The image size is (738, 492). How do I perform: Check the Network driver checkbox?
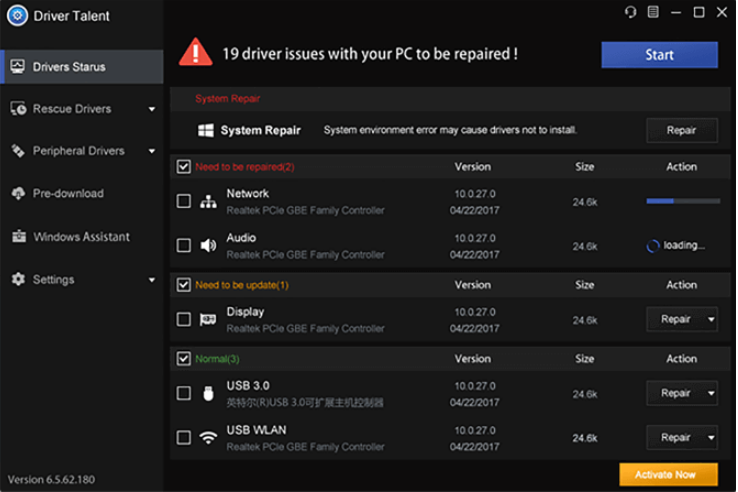(184, 202)
